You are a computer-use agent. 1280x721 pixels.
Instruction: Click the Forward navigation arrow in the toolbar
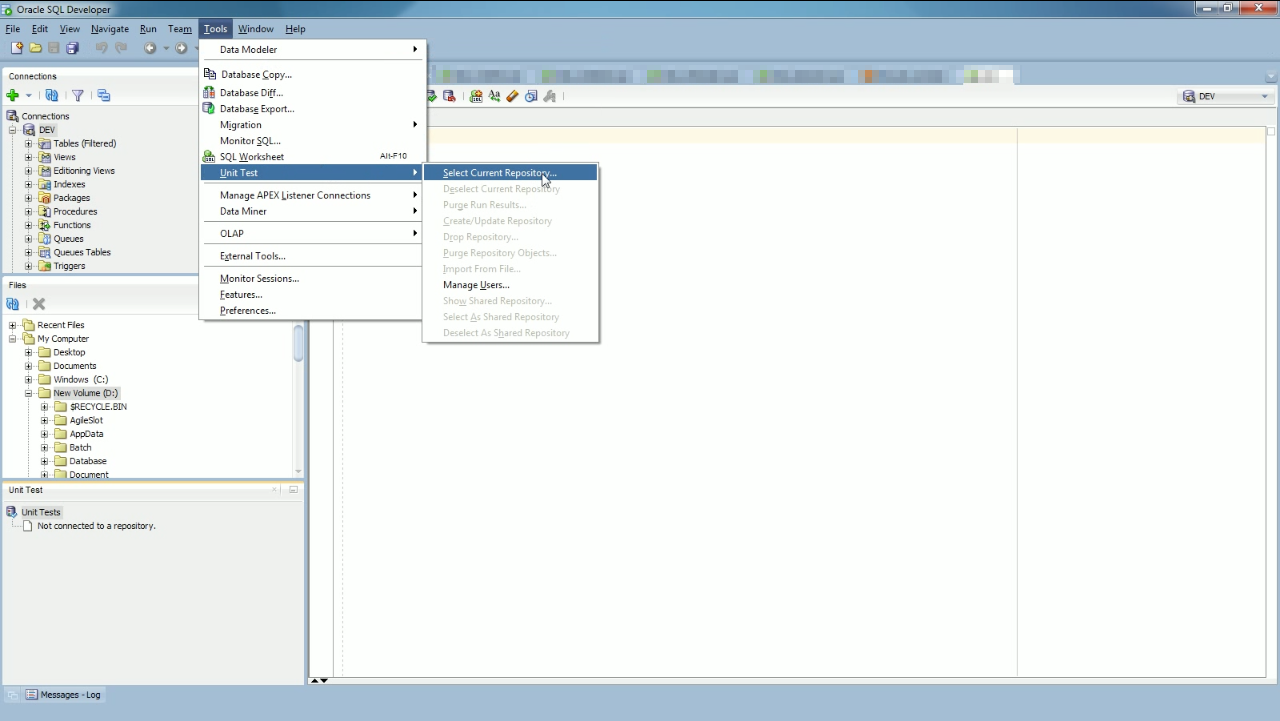coord(181,48)
